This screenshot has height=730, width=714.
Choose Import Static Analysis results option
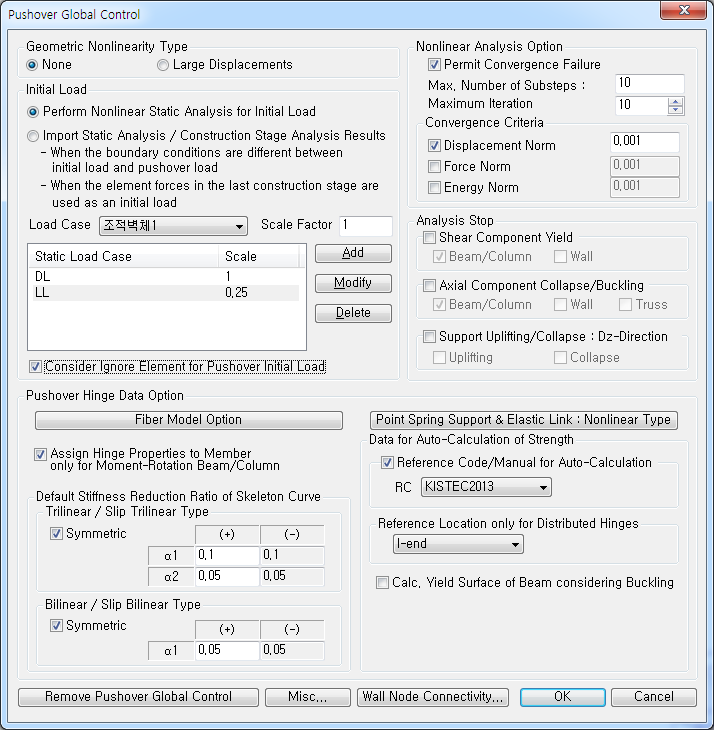tap(34, 136)
